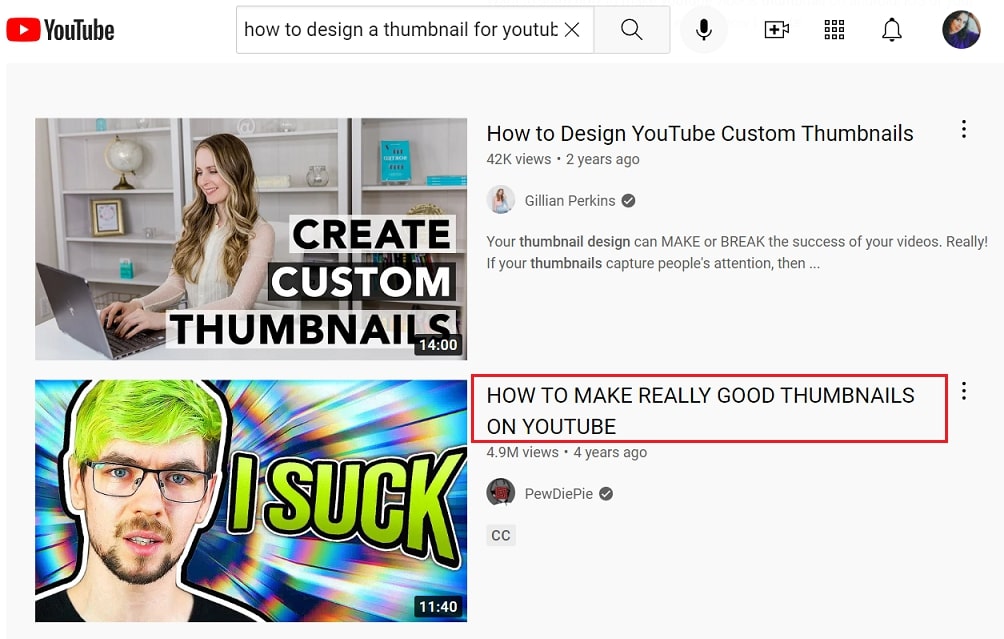
Task: Open the notifications bell
Action: point(891,29)
